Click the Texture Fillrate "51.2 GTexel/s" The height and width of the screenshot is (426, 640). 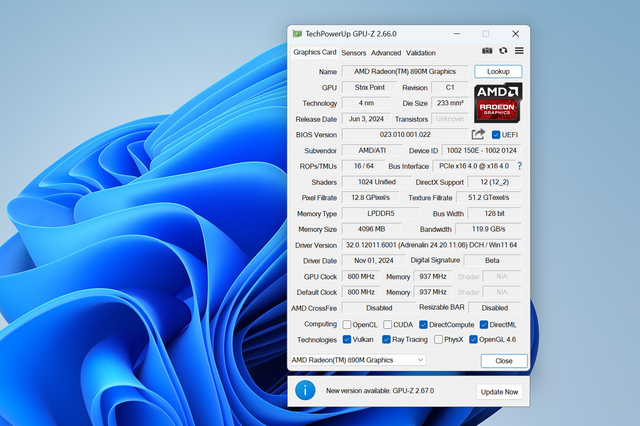coord(489,197)
